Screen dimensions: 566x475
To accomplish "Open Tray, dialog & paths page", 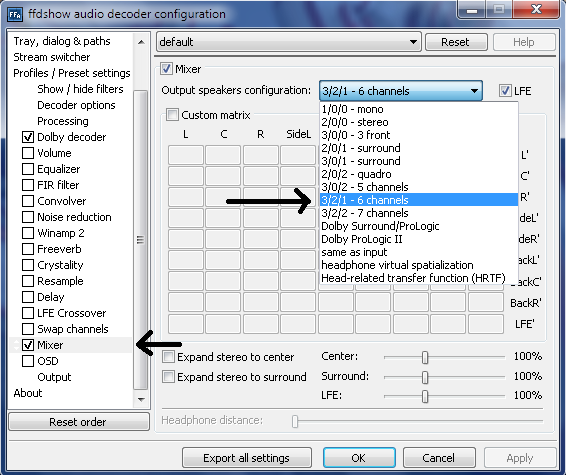I will (x=62, y=41).
